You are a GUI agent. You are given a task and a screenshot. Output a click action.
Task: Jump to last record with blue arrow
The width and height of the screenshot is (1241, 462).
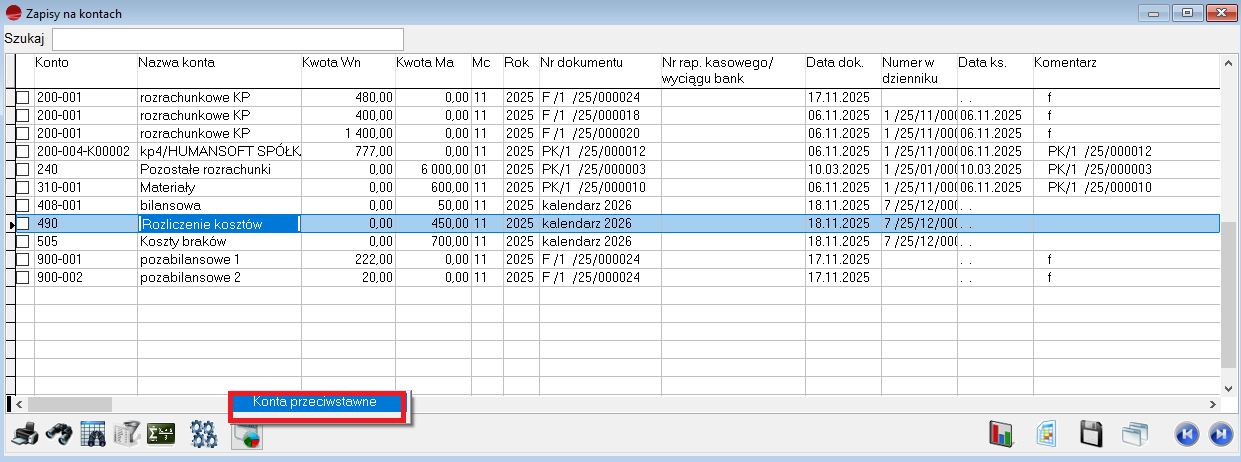pyautogui.click(x=1219, y=435)
